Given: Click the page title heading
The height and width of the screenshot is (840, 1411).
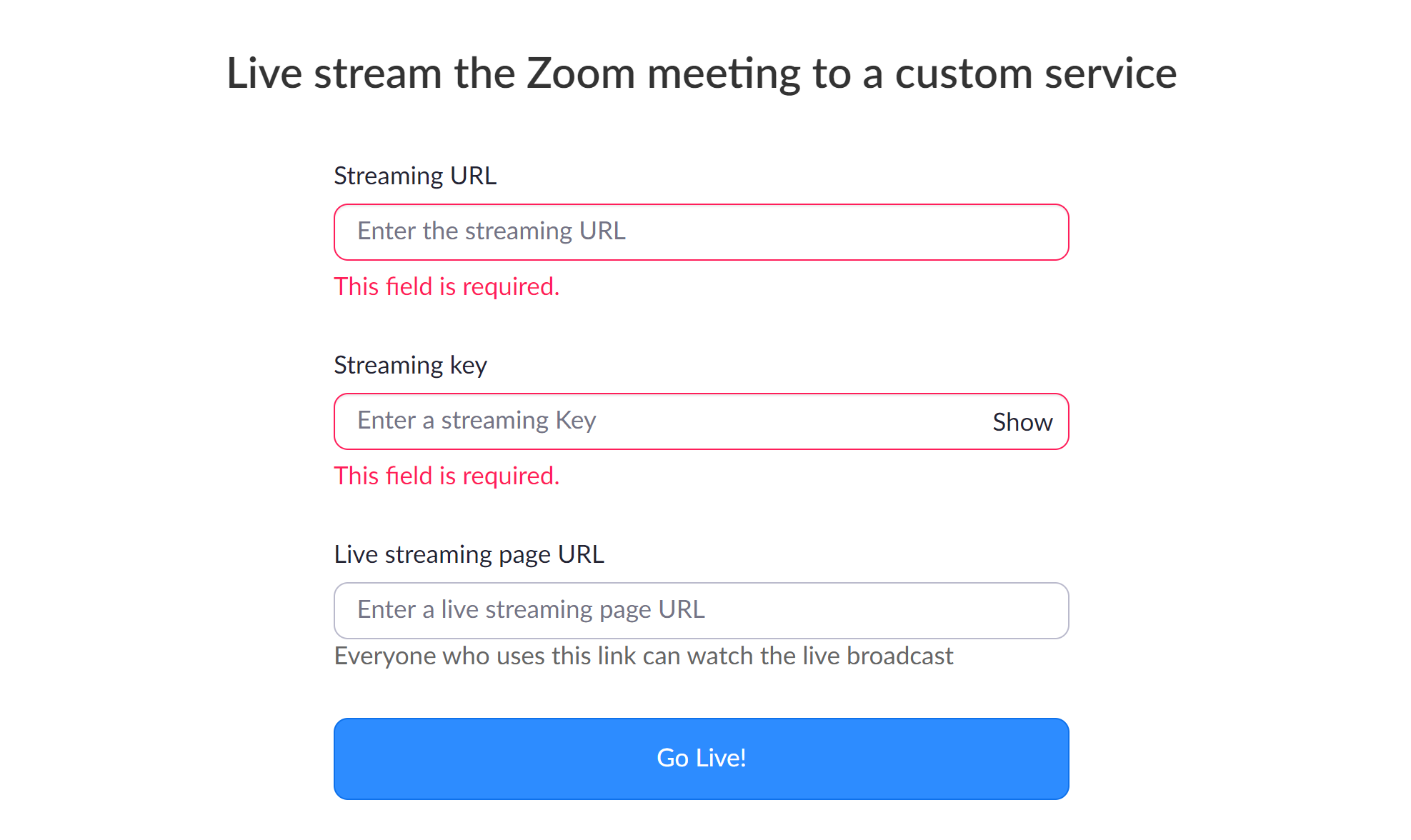Looking at the screenshot, I should coord(701,72).
